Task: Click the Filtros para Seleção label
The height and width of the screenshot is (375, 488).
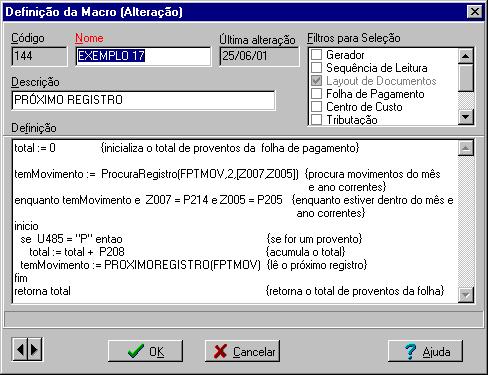Action: pyautogui.click(x=354, y=38)
